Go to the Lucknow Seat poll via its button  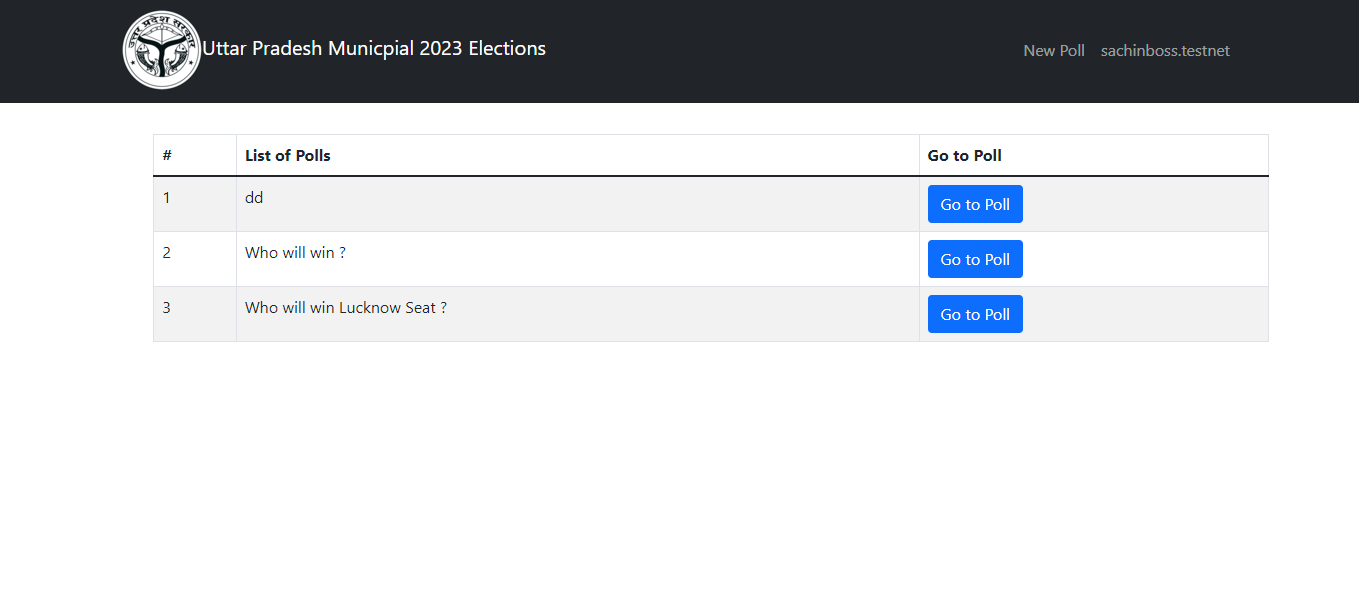tap(975, 314)
